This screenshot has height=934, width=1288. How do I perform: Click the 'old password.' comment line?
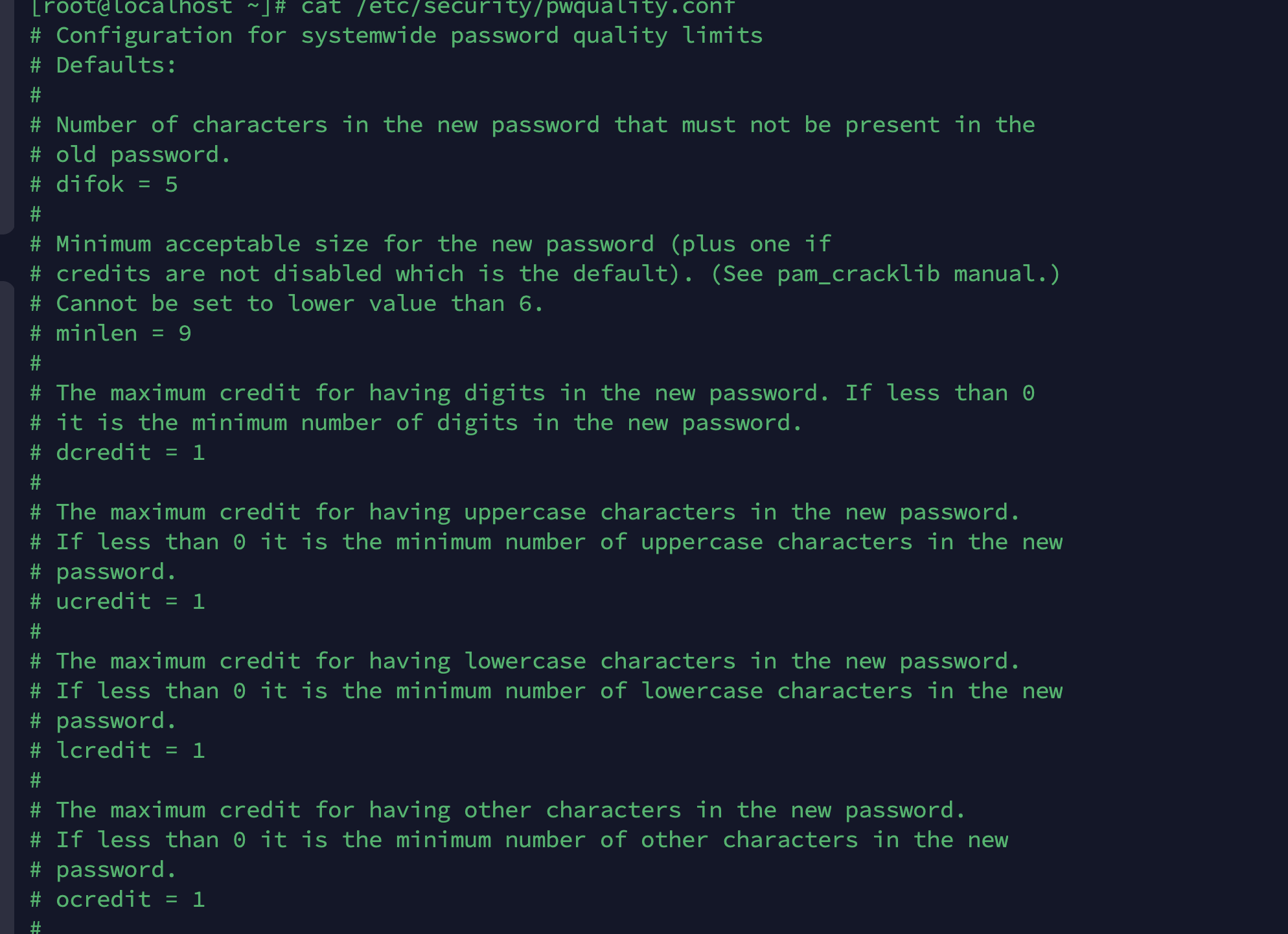pyautogui.click(x=143, y=155)
